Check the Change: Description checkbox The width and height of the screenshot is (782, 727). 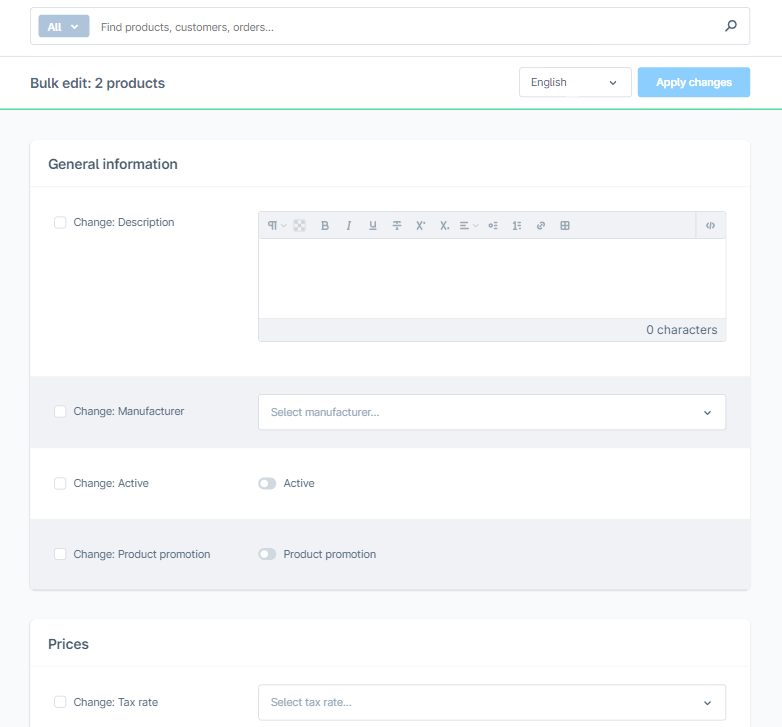coord(60,223)
